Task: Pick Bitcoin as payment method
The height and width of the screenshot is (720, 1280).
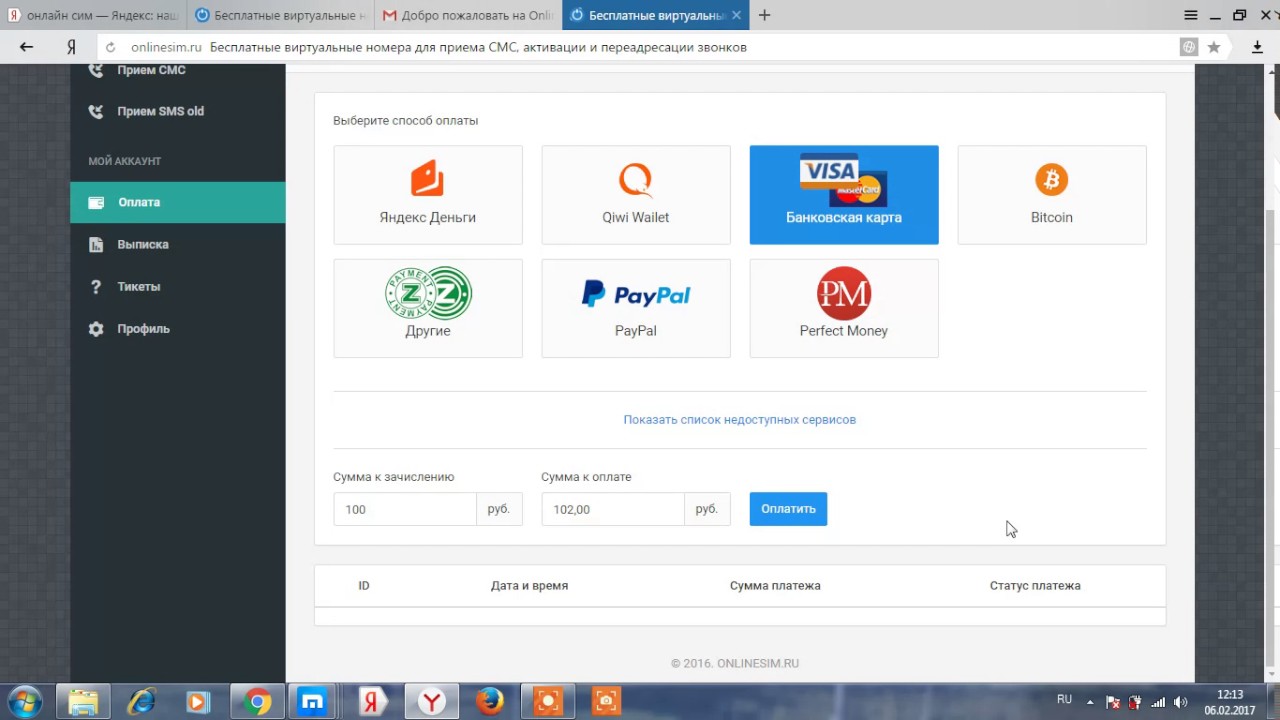Action: (x=1052, y=195)
